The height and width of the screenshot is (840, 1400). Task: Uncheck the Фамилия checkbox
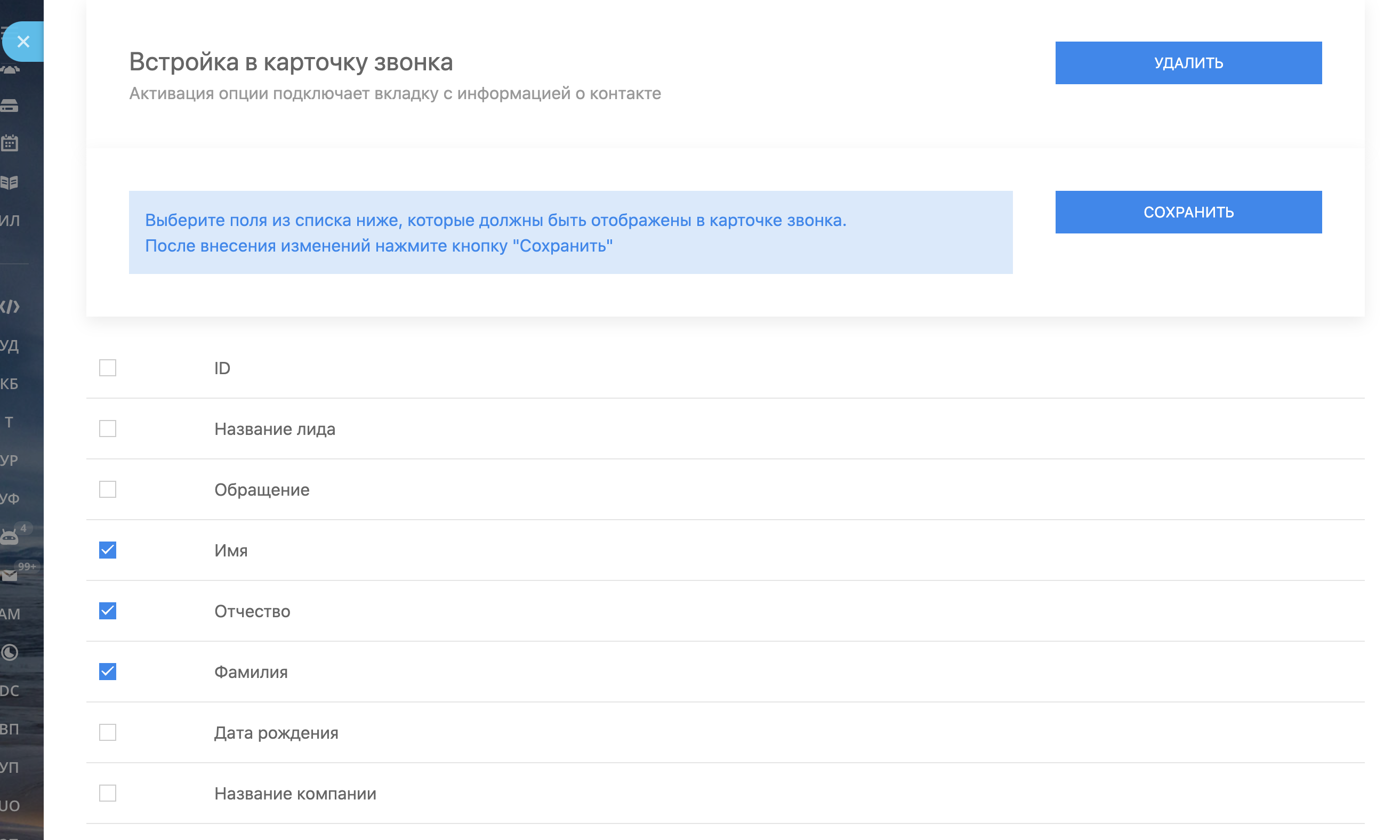pos(108,672)
